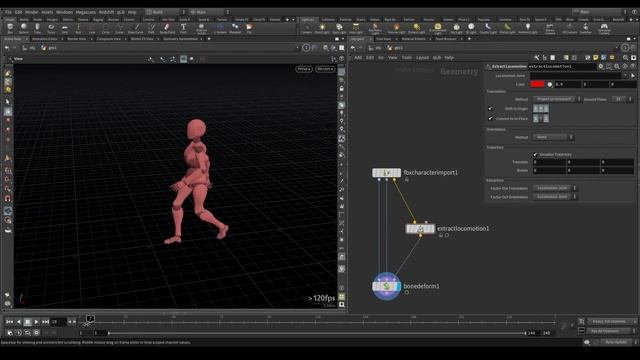Viewport: 640px width, 360px height.
Task: Click the fbxcharacterimport1 node
Action: (x=387, y=173)
